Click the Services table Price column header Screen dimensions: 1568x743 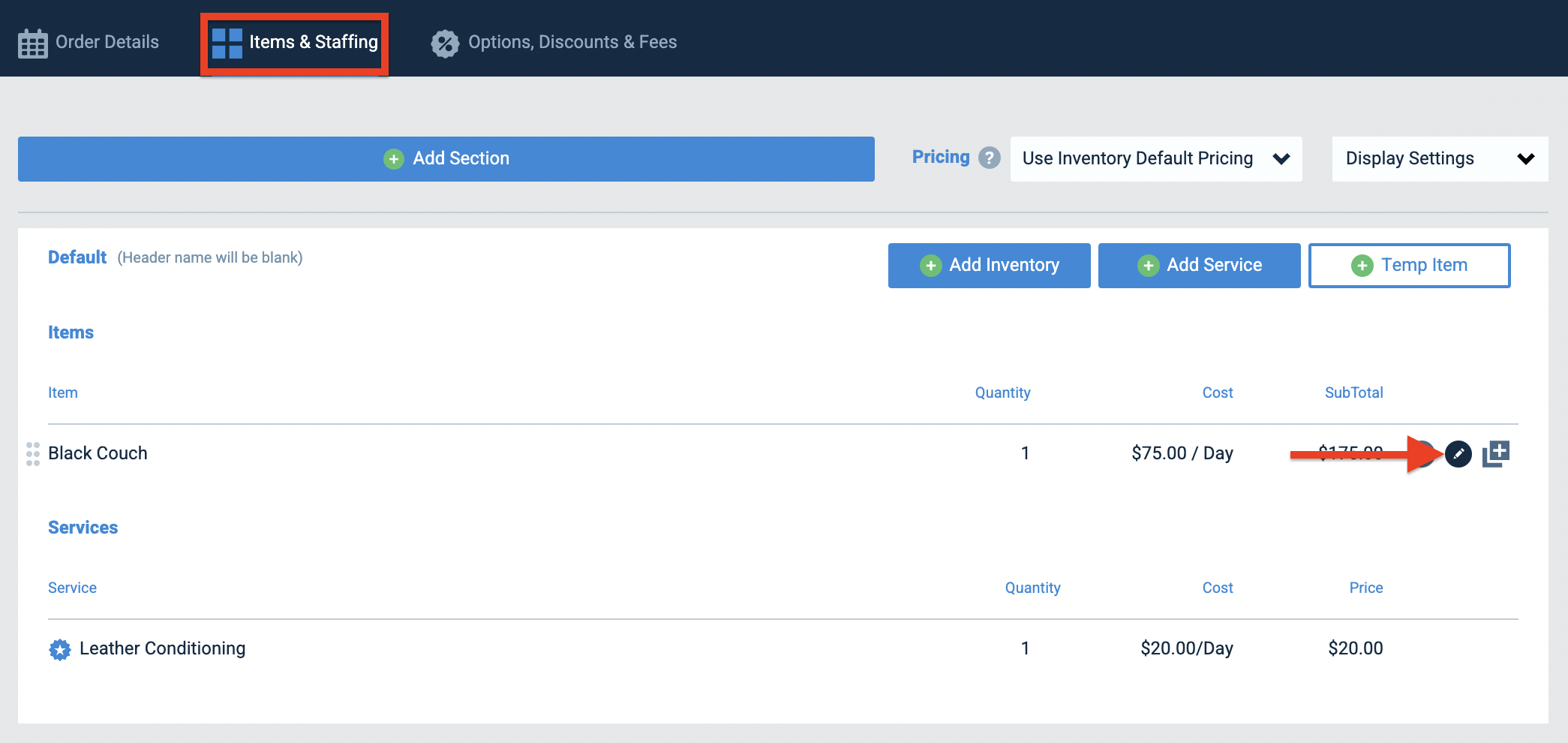point(1366,588)
